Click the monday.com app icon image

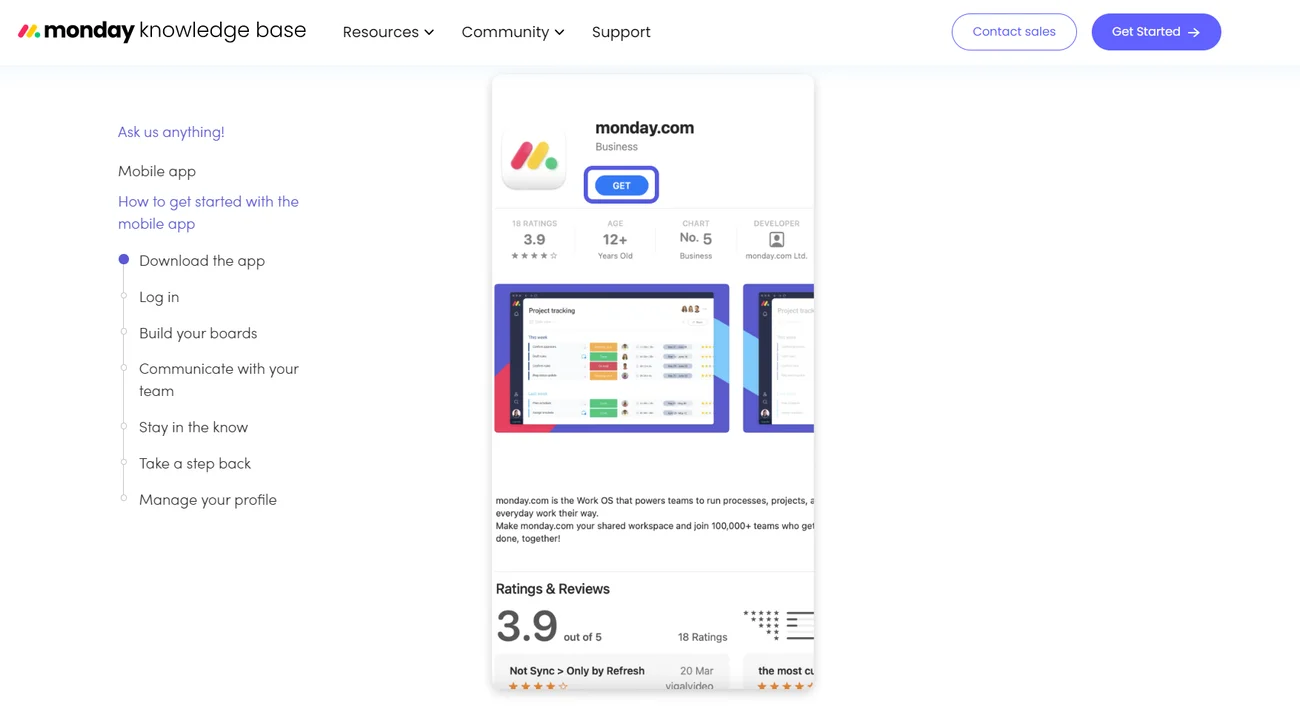click(x=534, y=157)
